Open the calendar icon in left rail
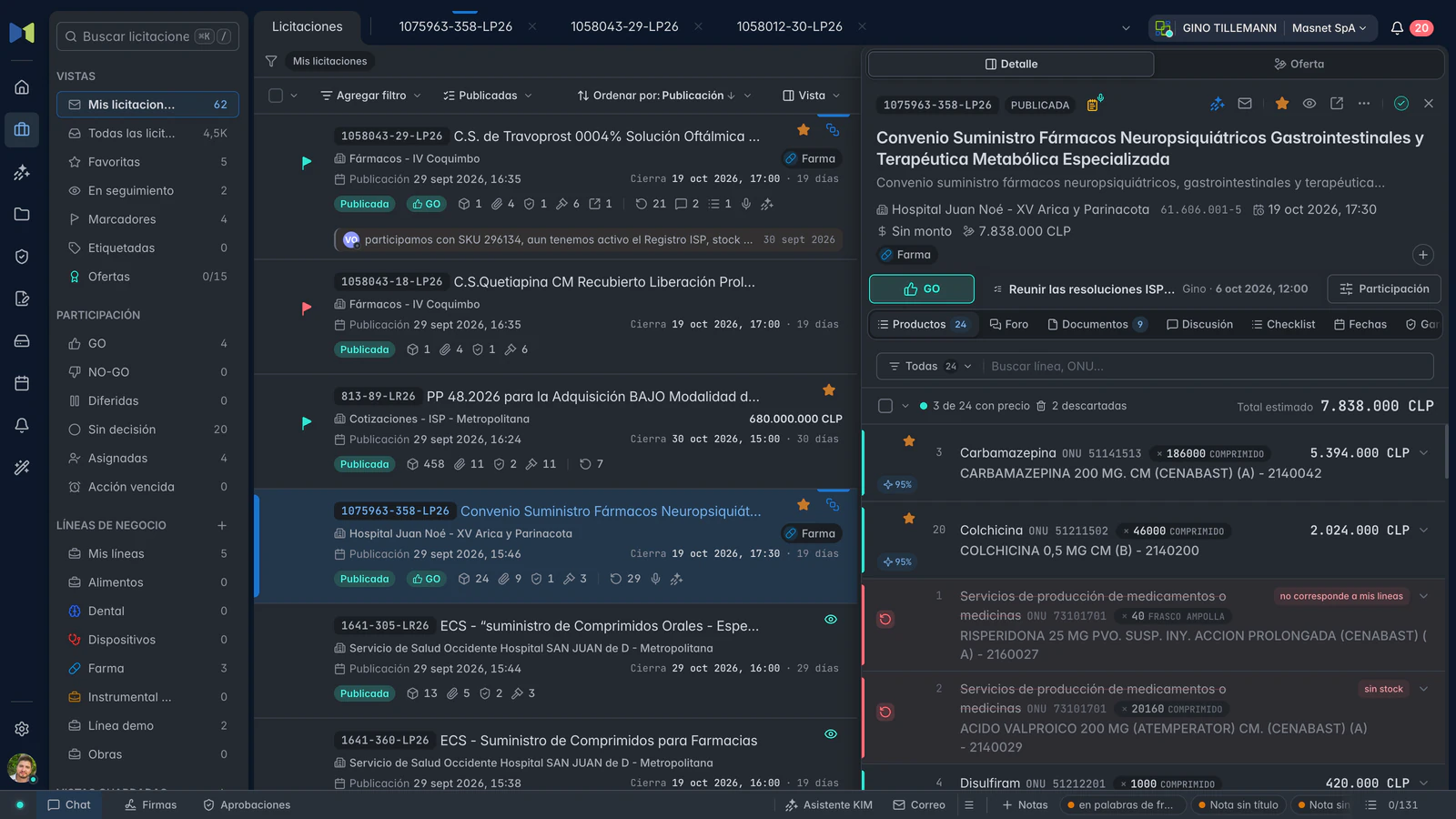1456x819 pixels. 22,383
